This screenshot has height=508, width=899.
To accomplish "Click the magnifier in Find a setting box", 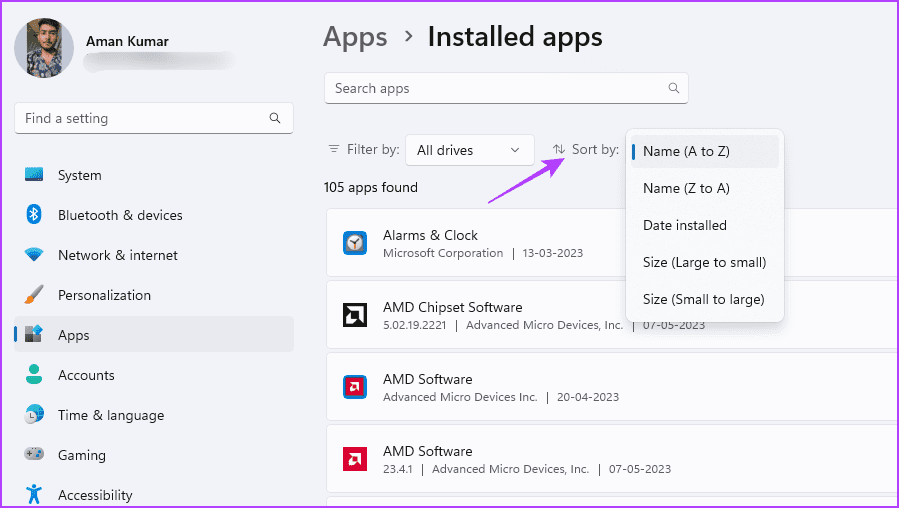I will [x=275, y=118].
